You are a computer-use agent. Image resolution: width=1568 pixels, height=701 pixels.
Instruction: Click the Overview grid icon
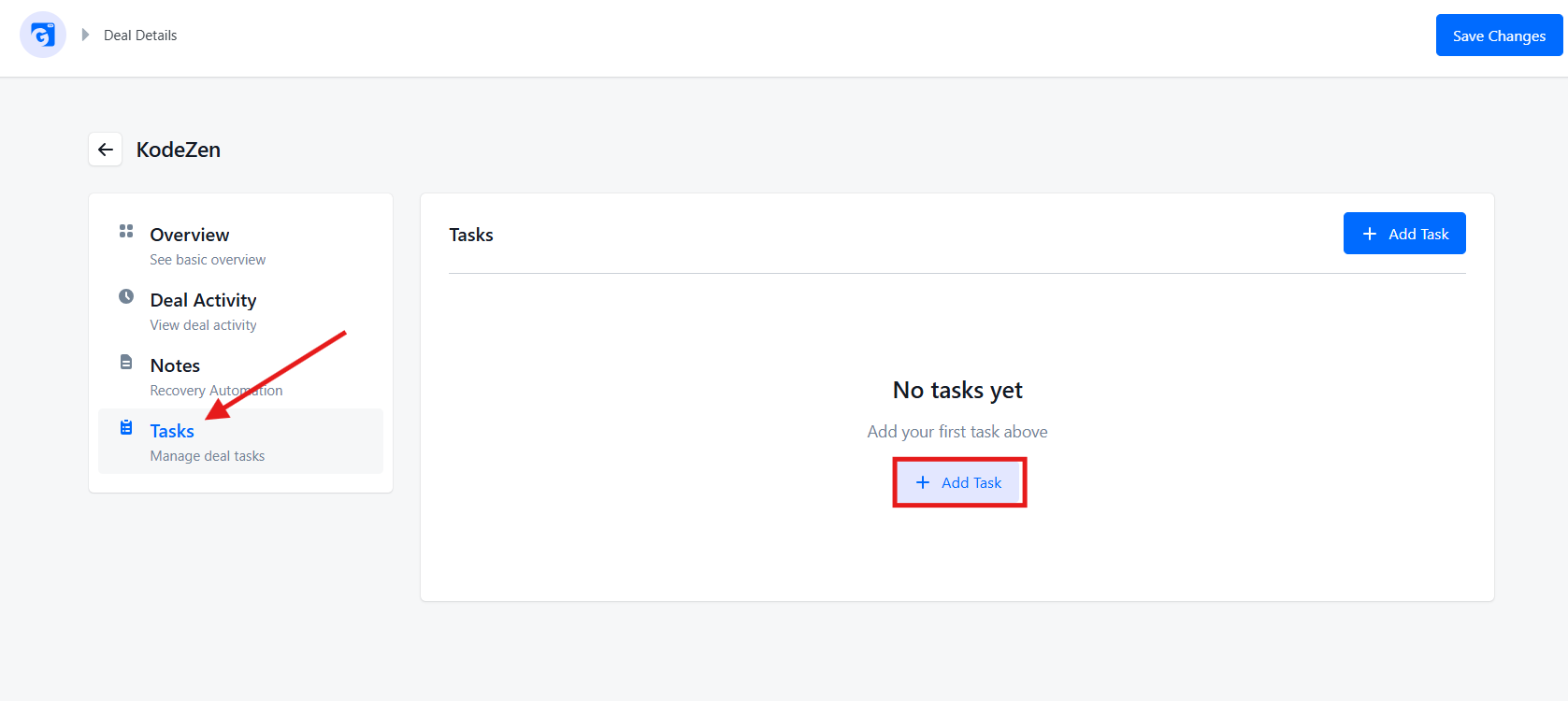coord(126,231)
